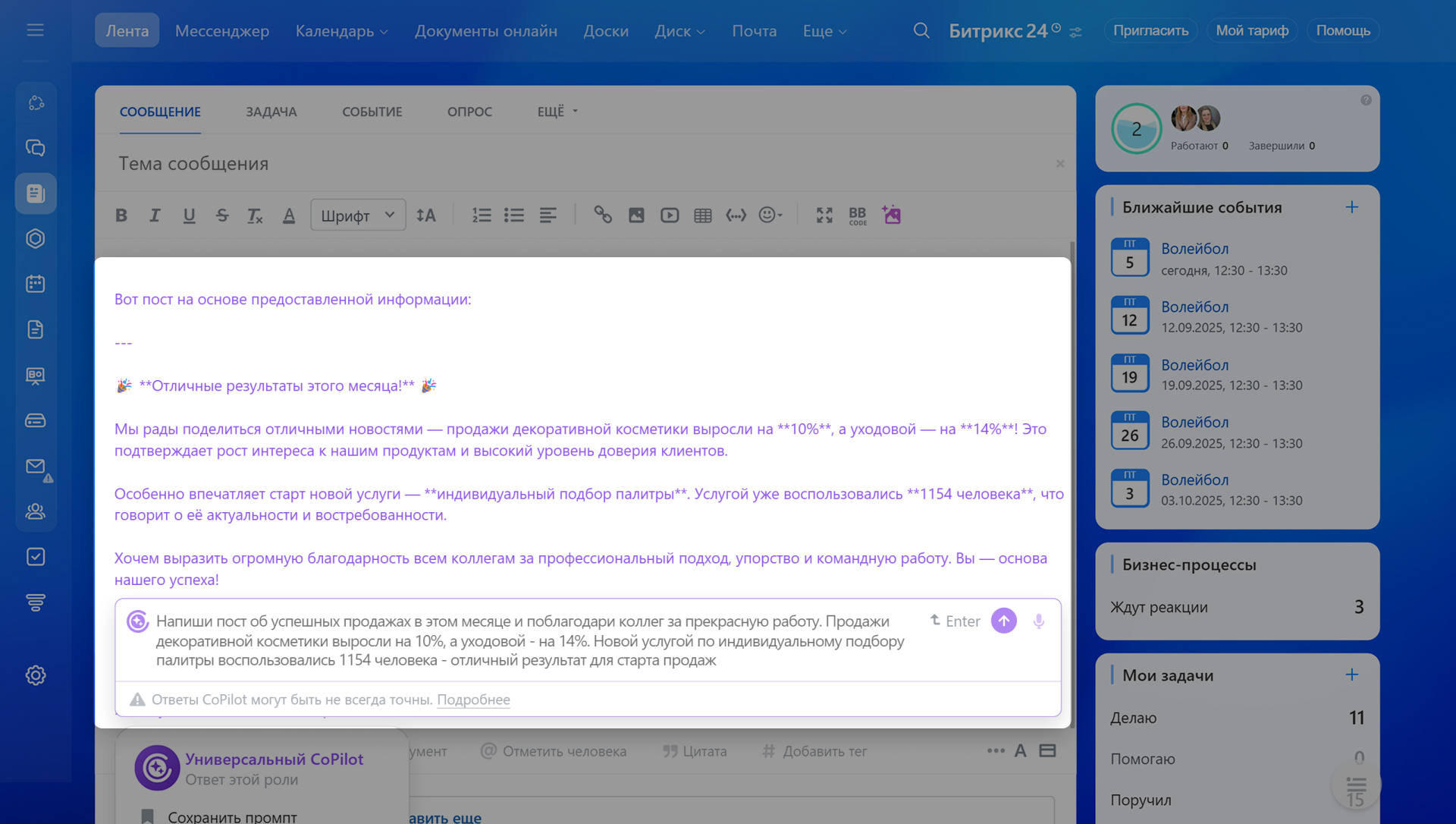The height and width of the screenshot is (824, 1456).
Task: Click the insert image icon
Action: (636, 215)
